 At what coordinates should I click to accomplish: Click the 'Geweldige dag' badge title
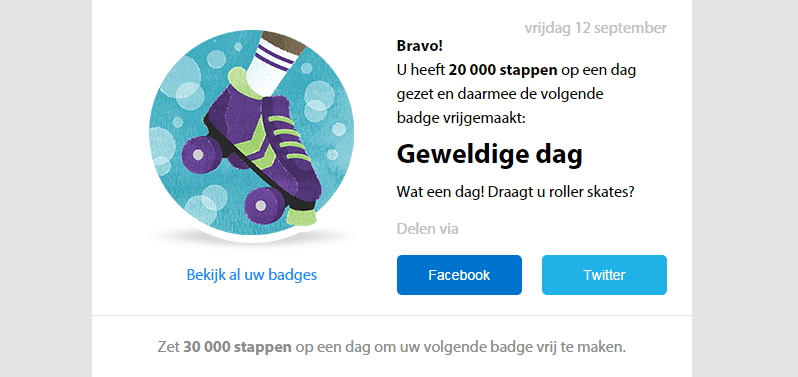click(489, 154)
